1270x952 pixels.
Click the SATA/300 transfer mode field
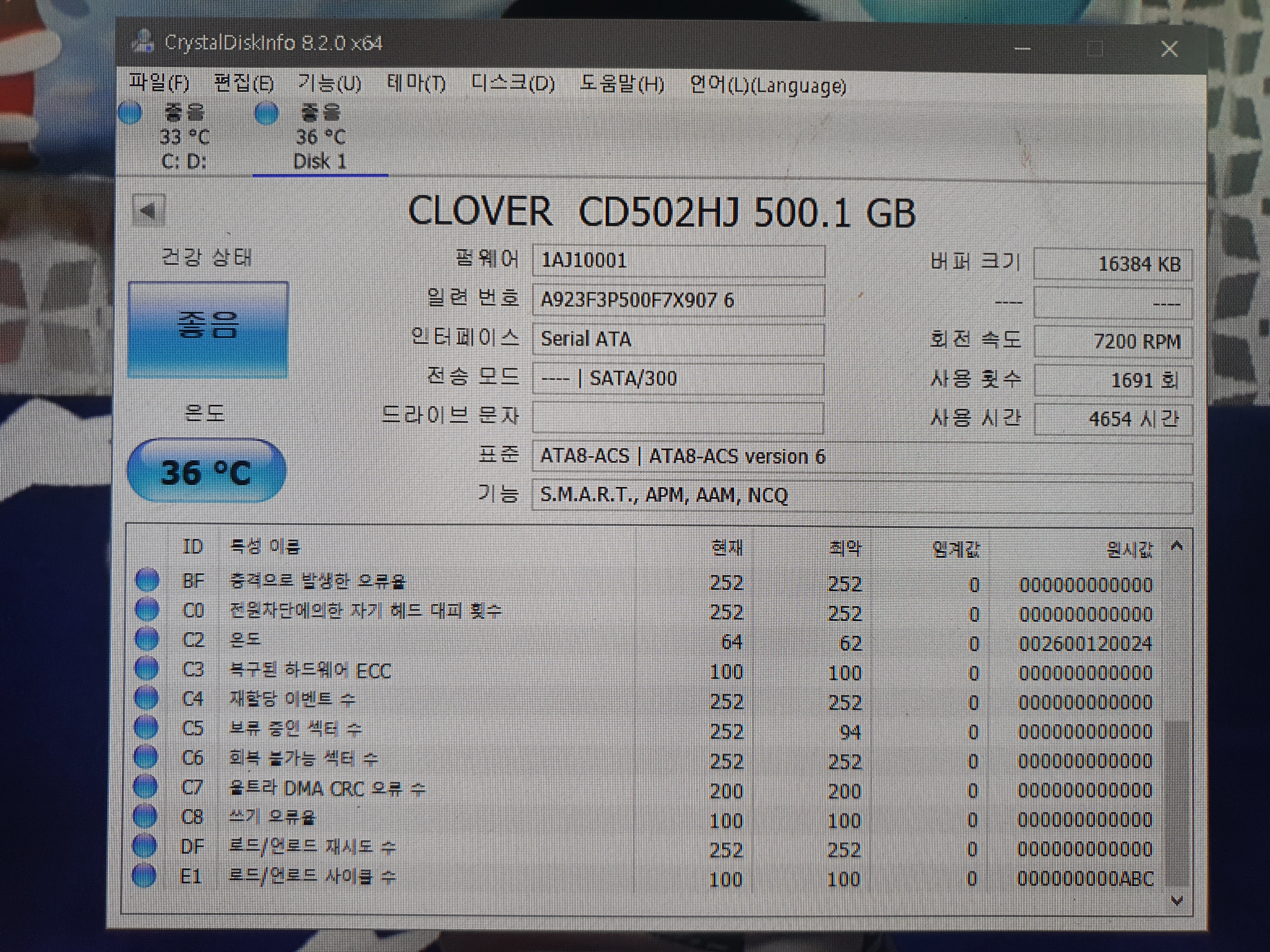(679, 378)
